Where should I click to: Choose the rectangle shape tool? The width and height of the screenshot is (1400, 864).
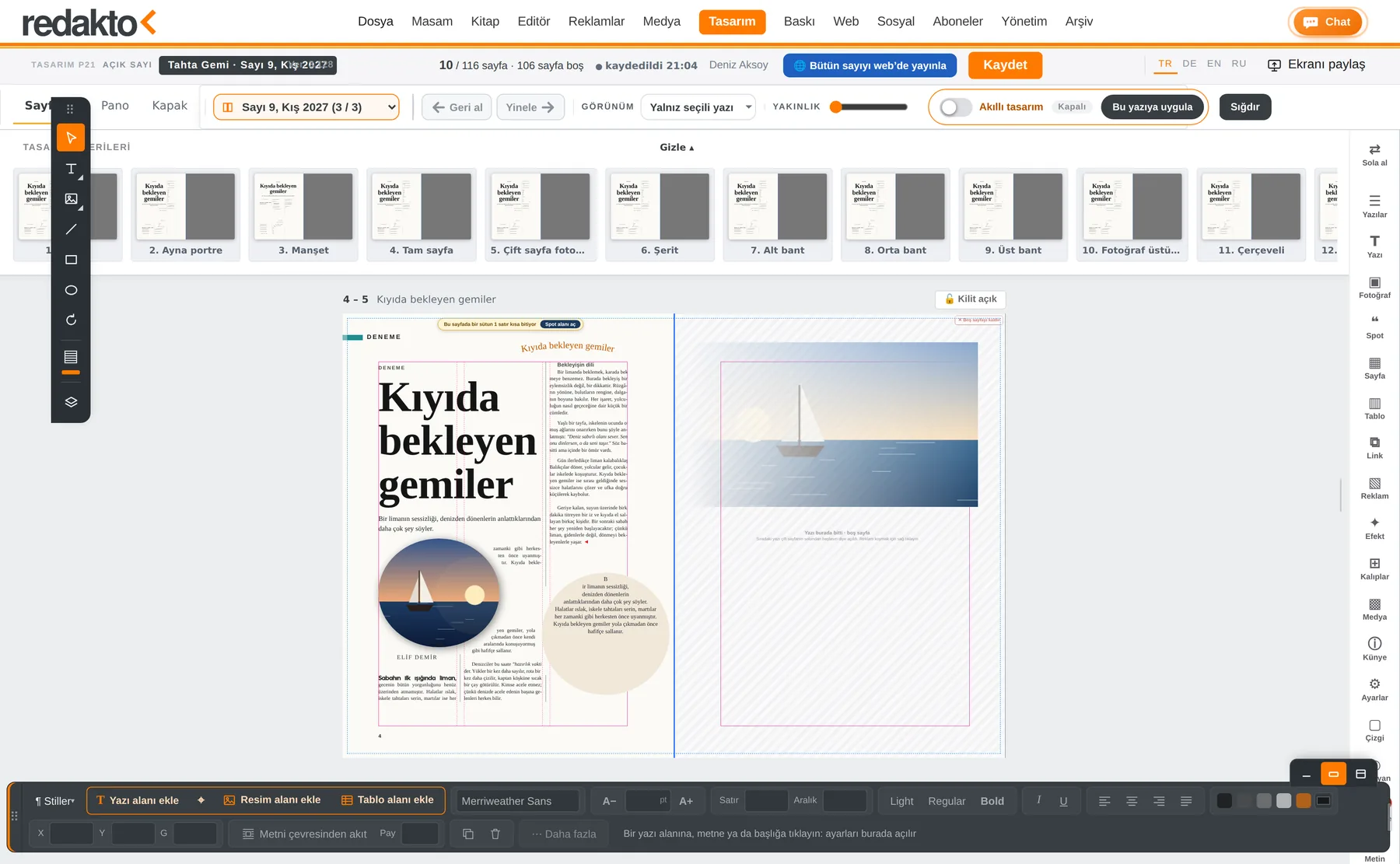click(71, 260)
